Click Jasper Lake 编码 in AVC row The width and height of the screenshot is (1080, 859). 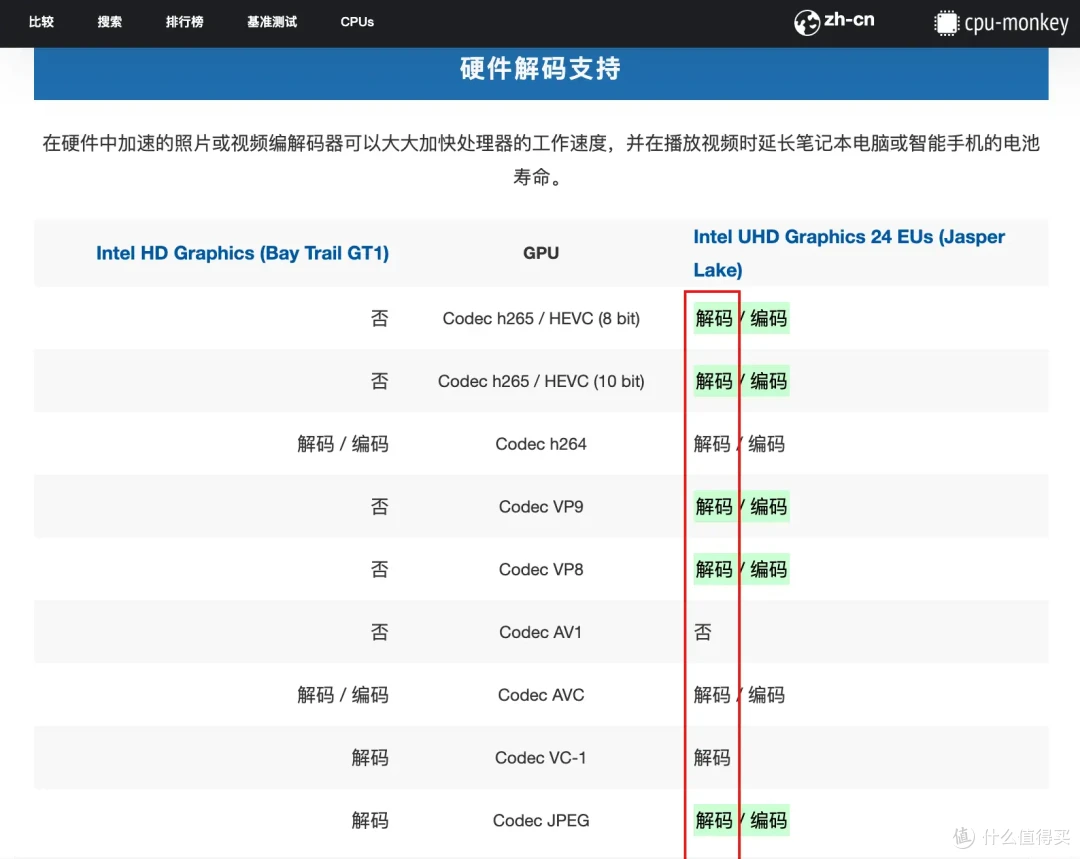click(x=767, y=694)
